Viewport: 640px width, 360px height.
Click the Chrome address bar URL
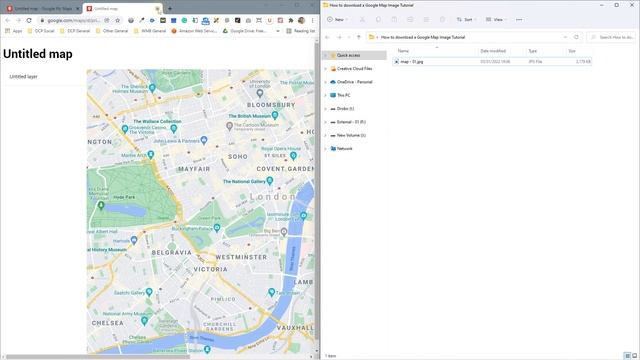73,20
